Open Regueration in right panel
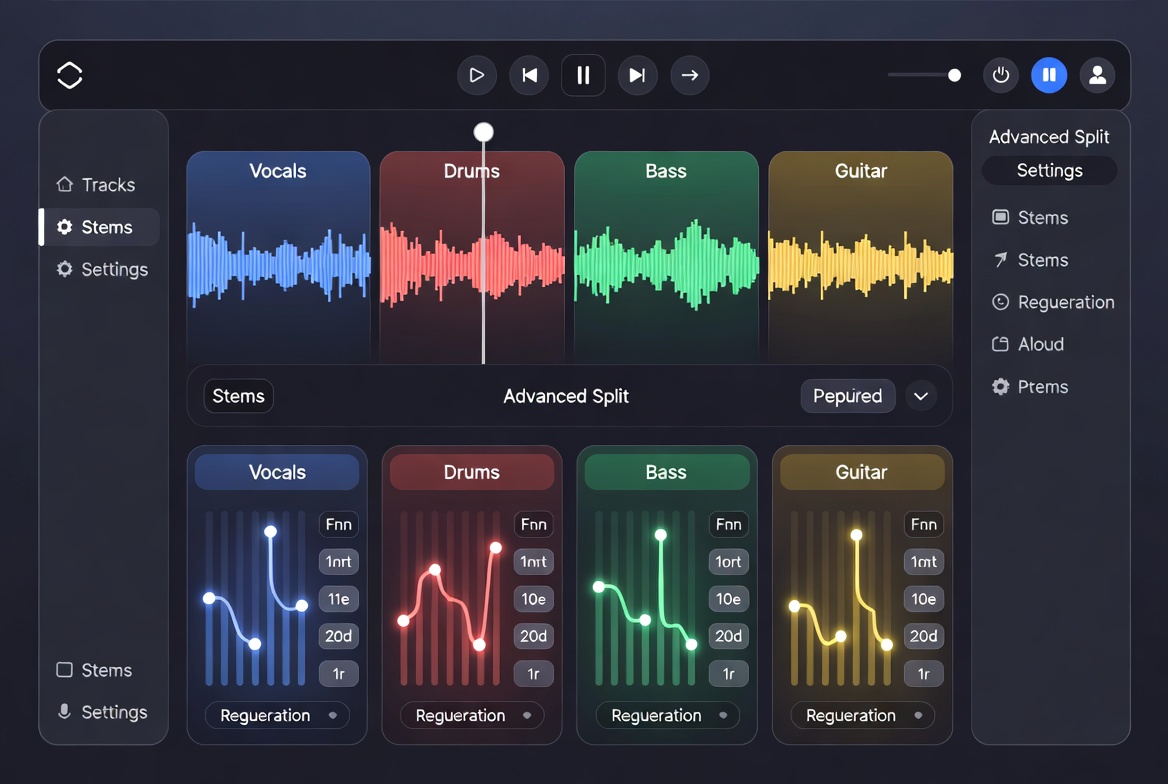 (1053, 303)
